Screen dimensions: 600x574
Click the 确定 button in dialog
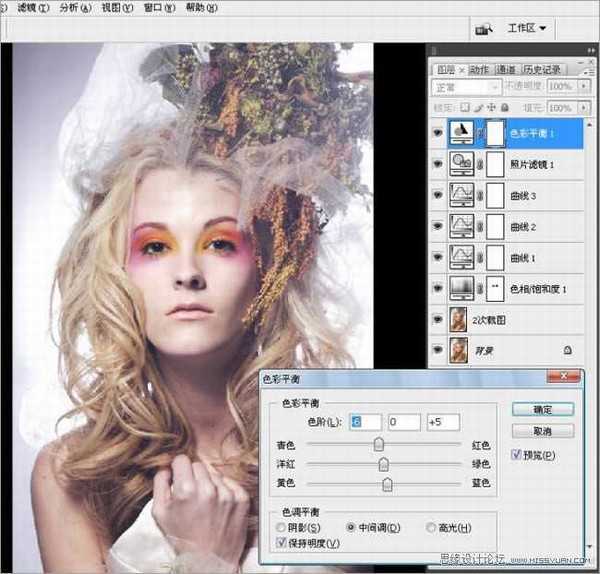click(541, 409)
